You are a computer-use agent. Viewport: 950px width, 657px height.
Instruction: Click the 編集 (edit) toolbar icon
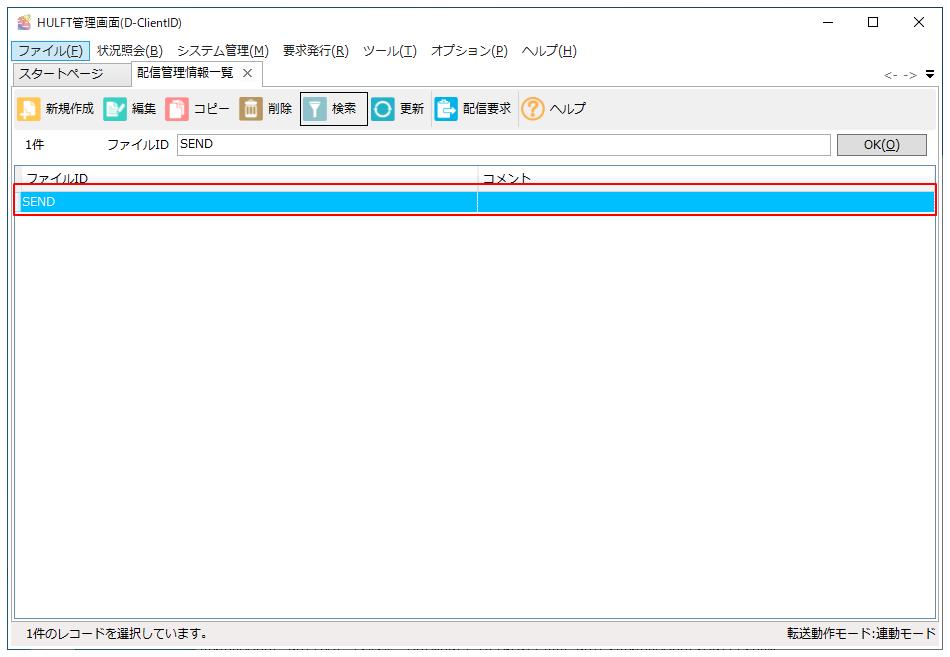click(115, 109)
